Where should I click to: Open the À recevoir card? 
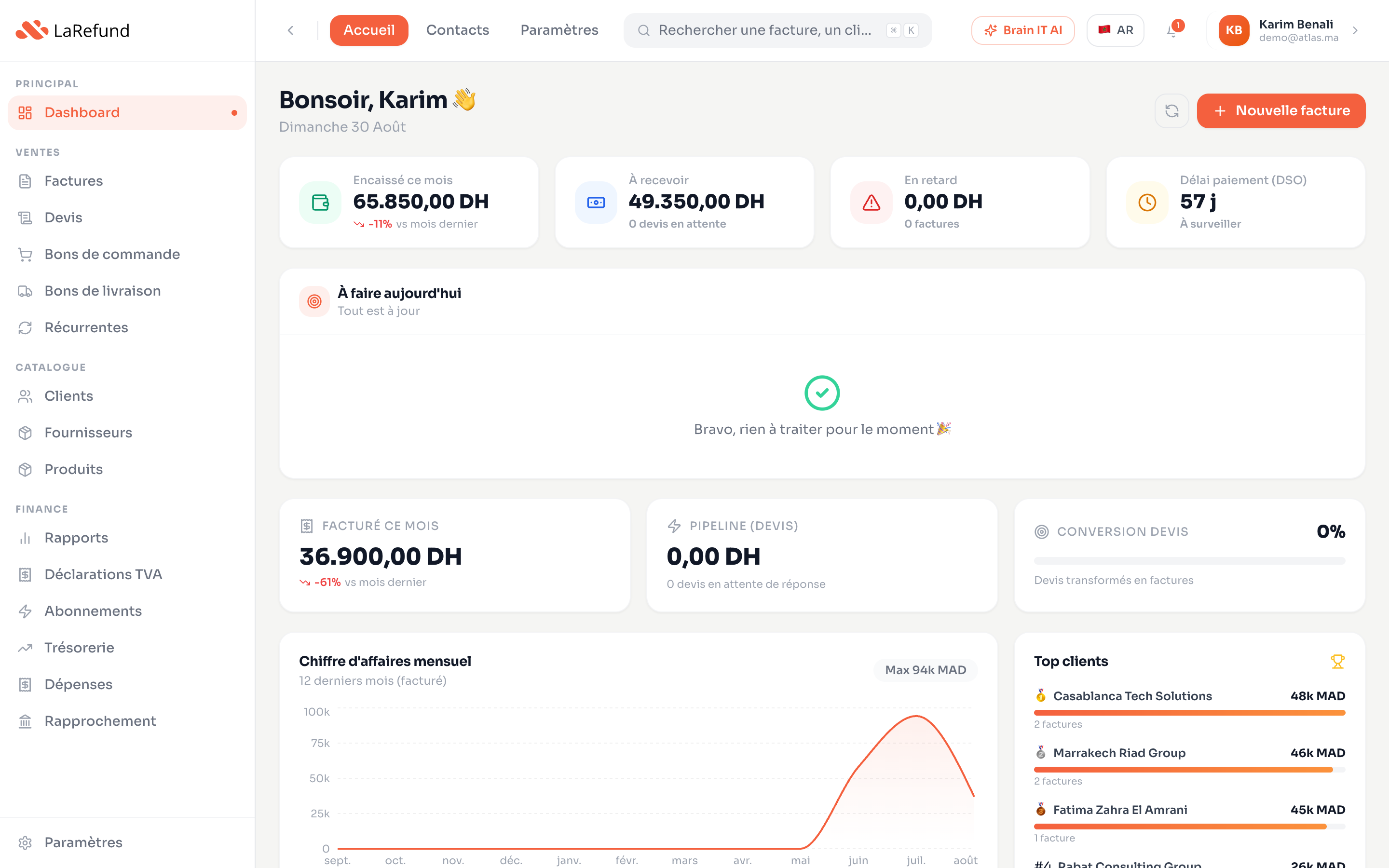click(x=684, y=203)
